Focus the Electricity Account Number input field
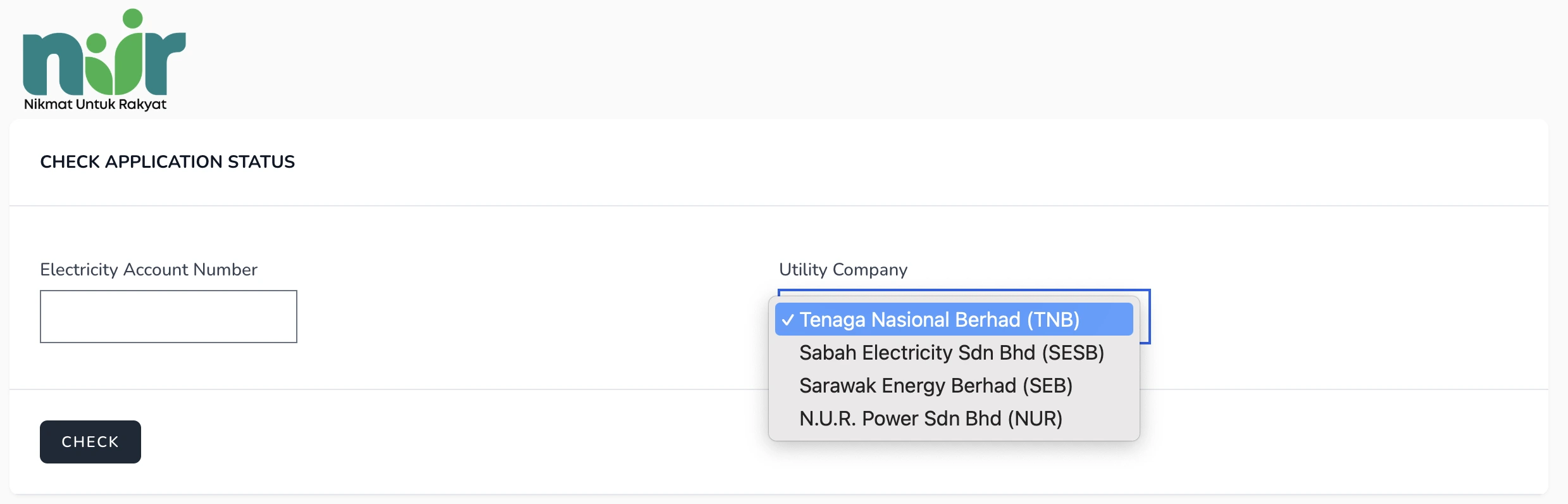Viewport: 1568px width, 504px height. pyautogui.click(x=168, y=317)
